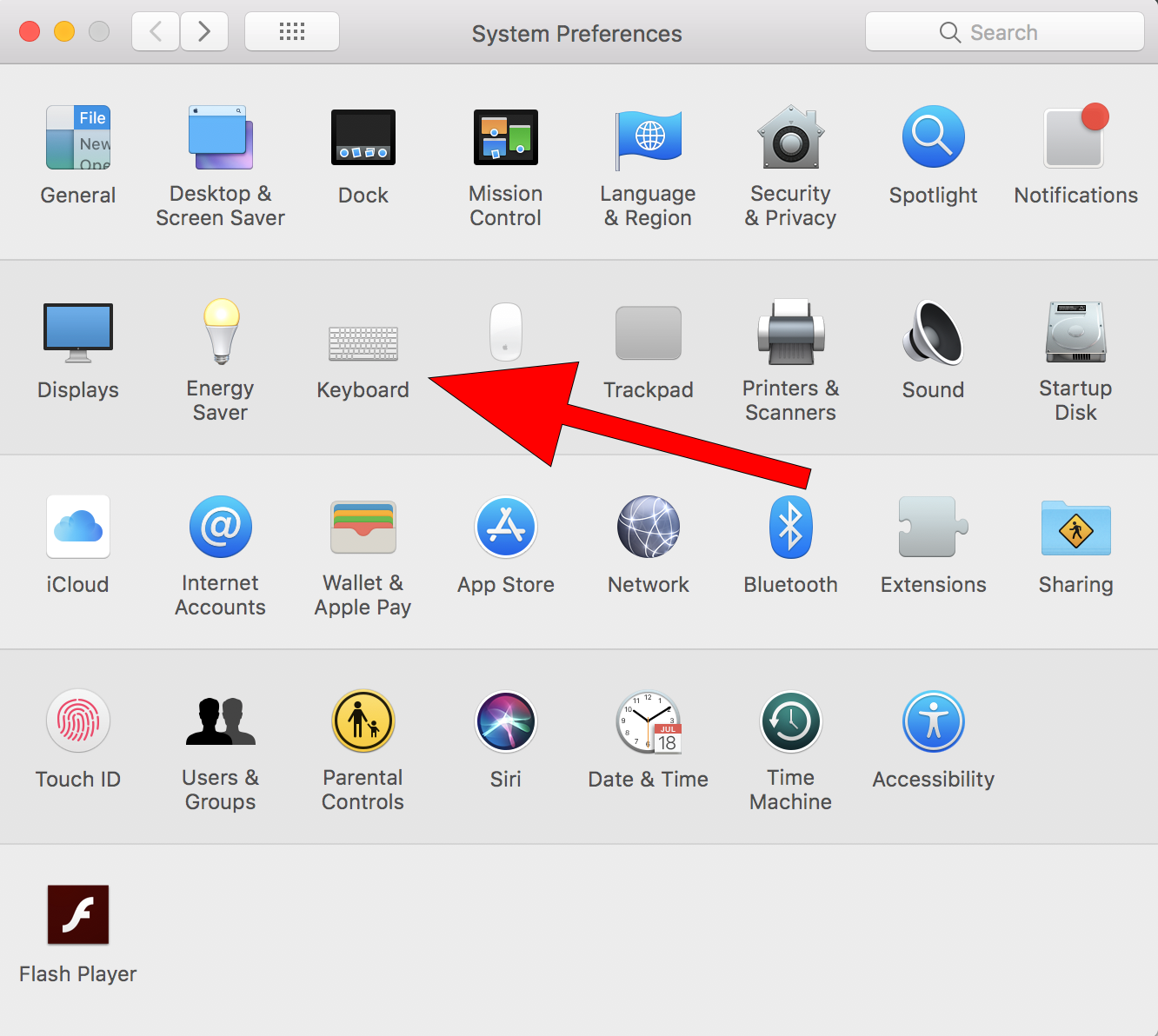Open the Time Machine pane

point(790,722)
